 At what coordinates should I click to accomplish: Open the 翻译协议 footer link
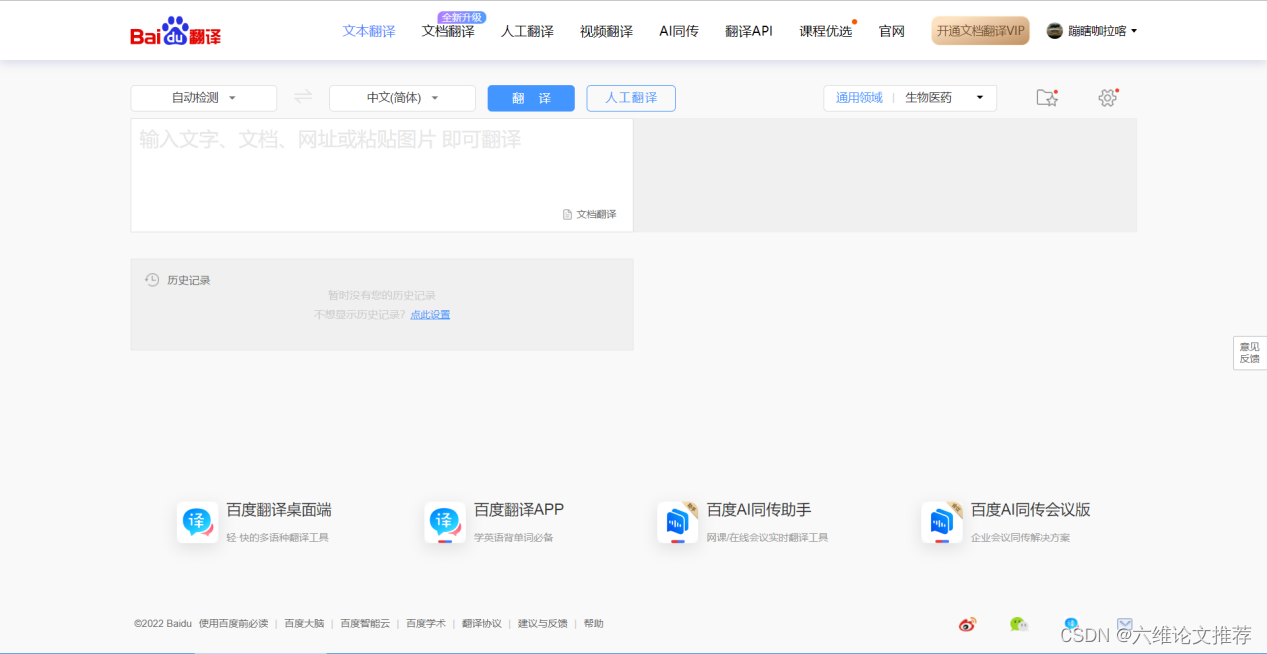click(x=482, y=624)
